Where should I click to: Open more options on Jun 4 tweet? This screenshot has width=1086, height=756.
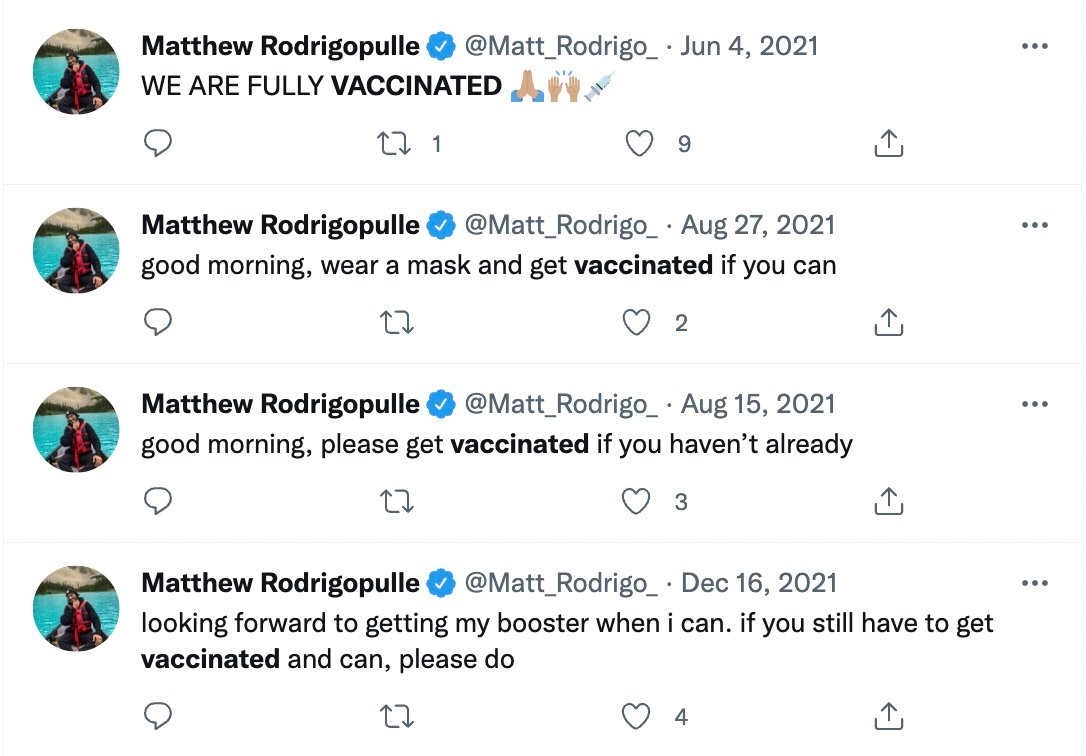(x=1034, y=46)
